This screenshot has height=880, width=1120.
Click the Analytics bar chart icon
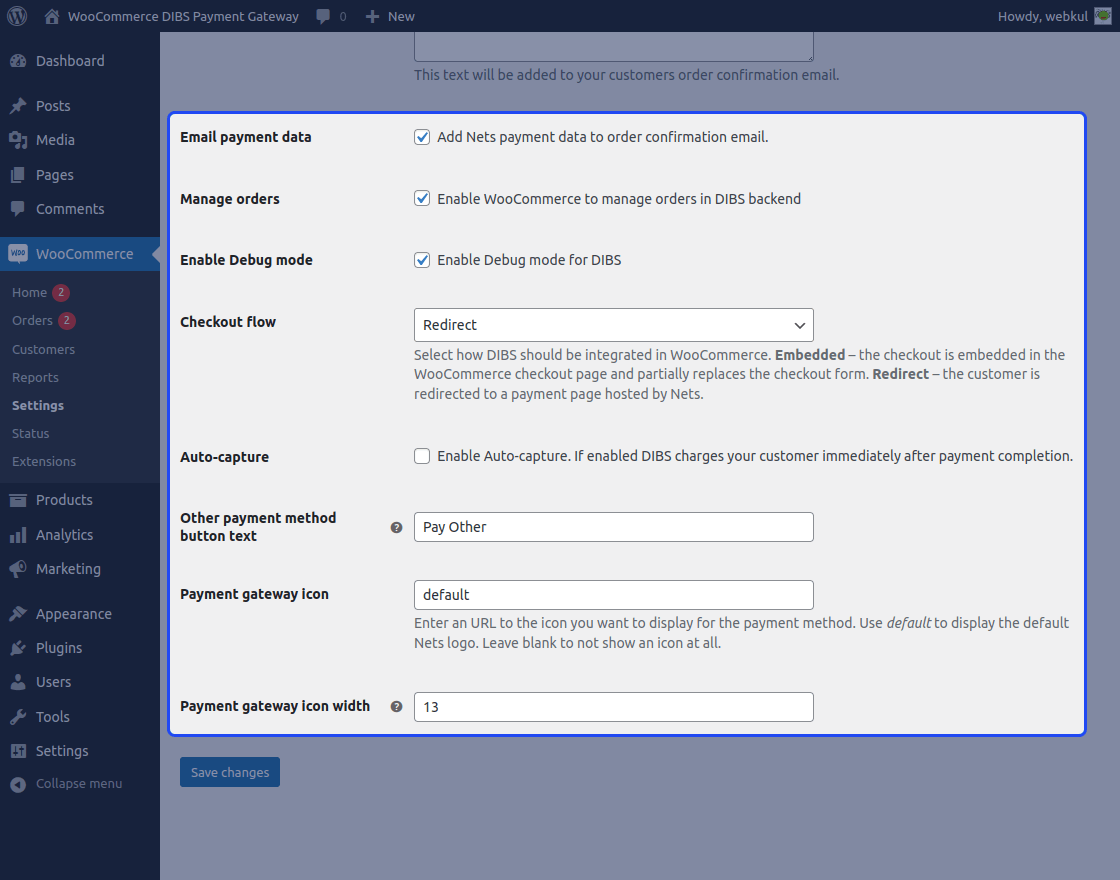pos(18,535)
